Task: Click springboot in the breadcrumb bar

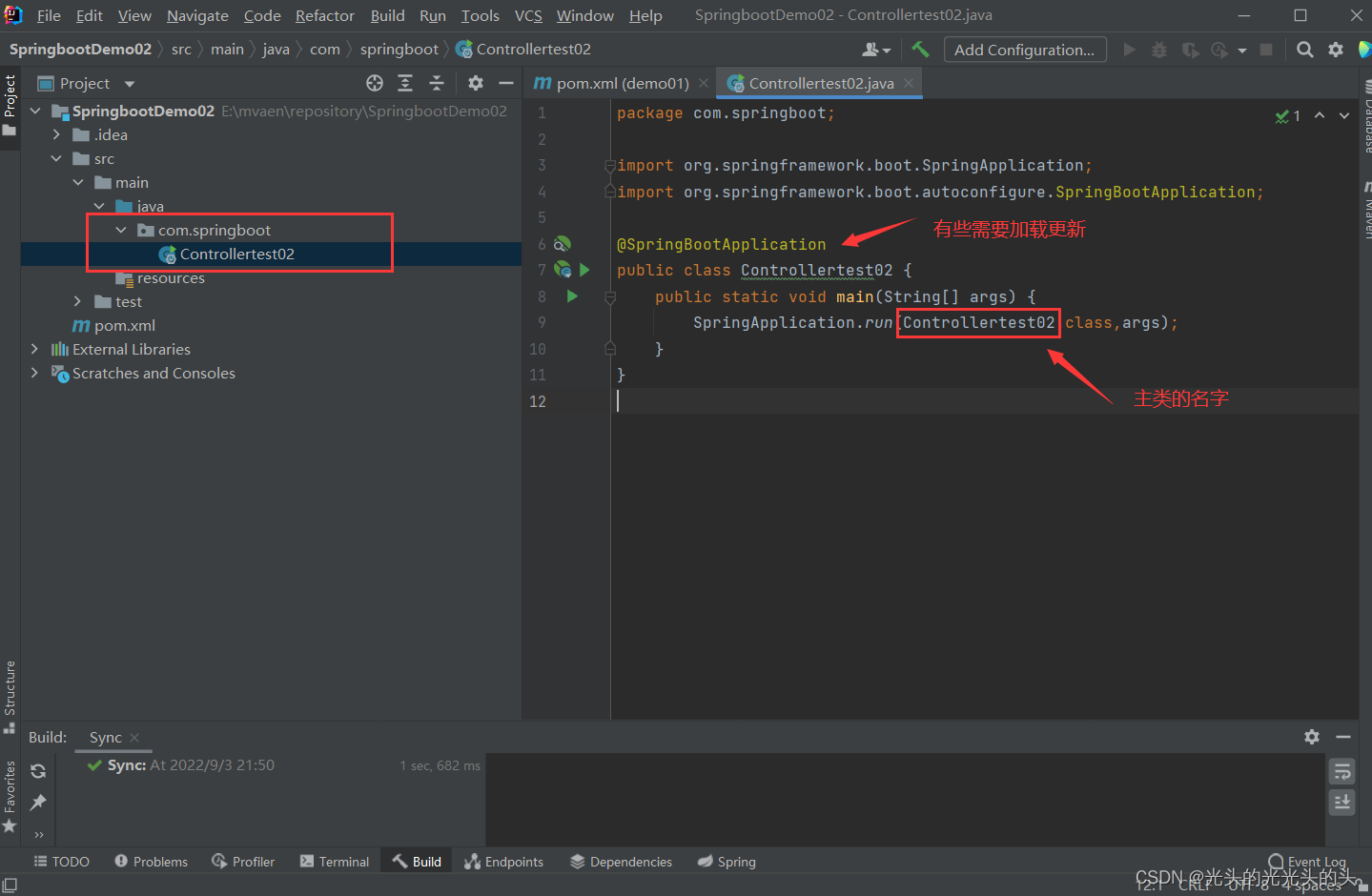Action: [x=399, y=49]
